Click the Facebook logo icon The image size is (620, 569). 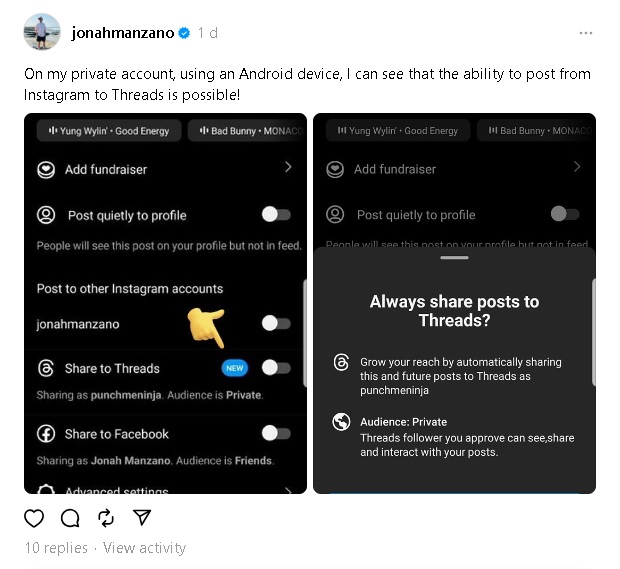45,434
